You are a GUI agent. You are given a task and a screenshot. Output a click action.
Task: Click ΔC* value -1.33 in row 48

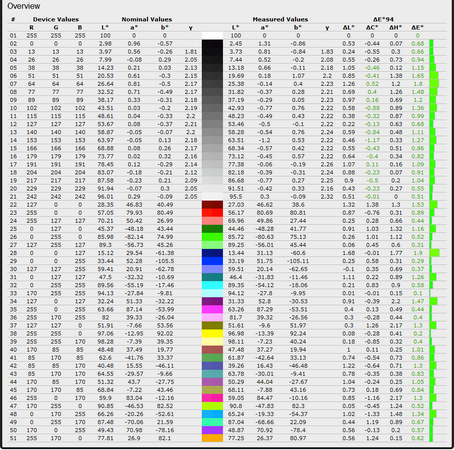coord(372,414)
